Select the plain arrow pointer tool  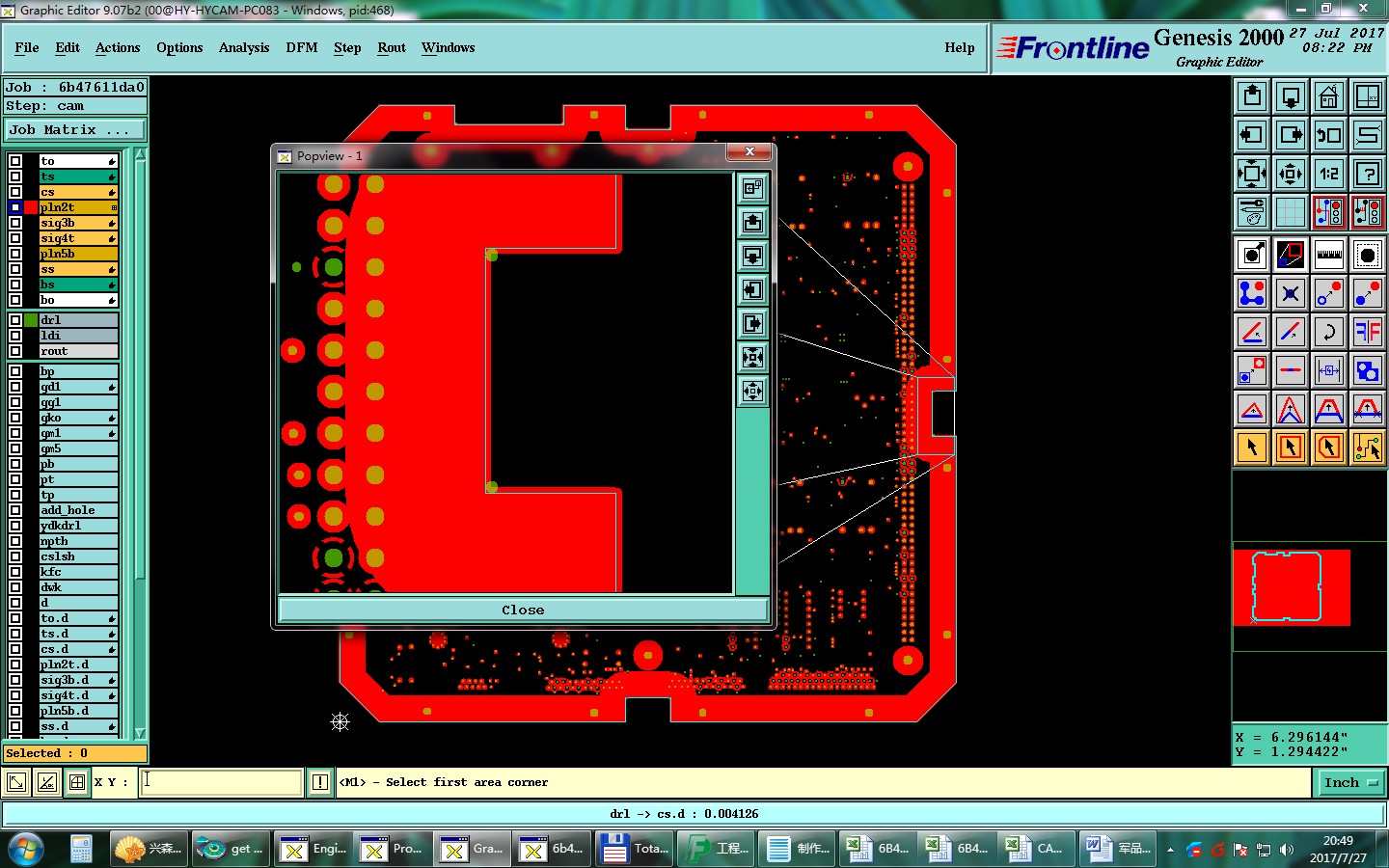tap(1252, 448)
